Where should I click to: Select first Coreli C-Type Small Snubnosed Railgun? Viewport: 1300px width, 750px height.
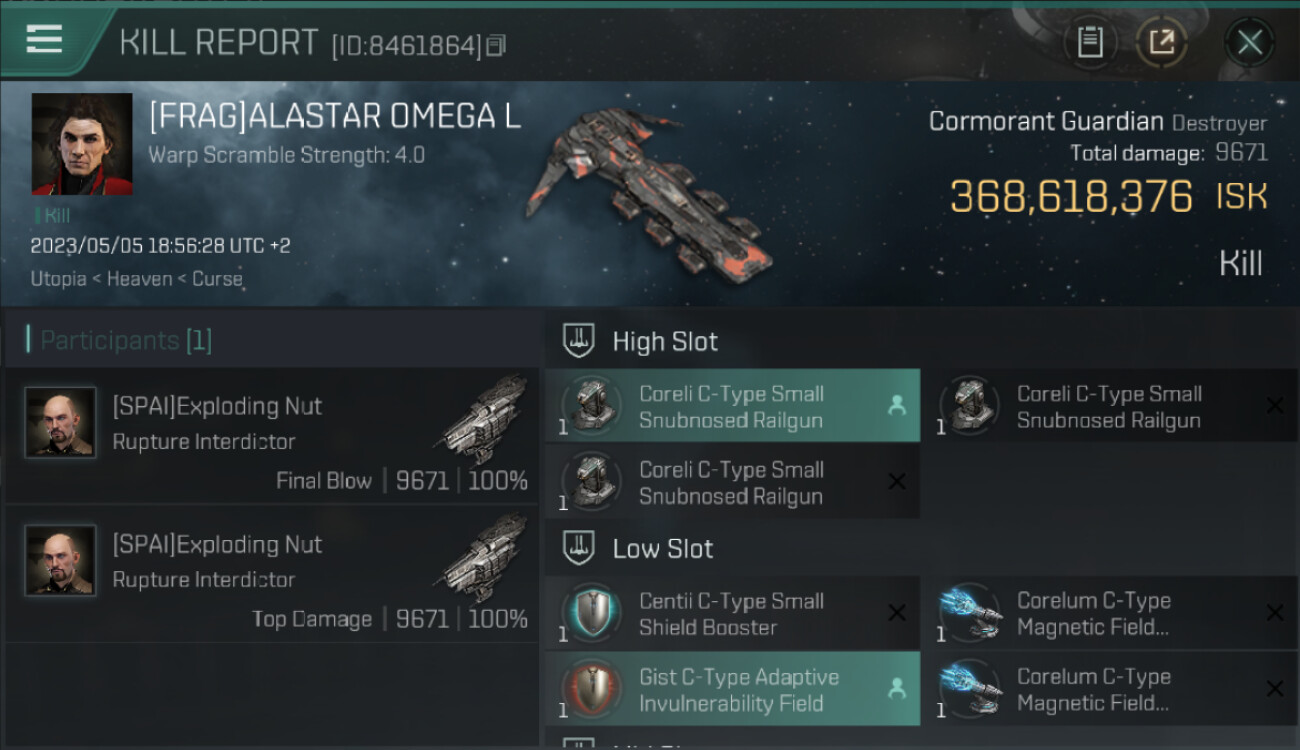[x=732, y=406]
